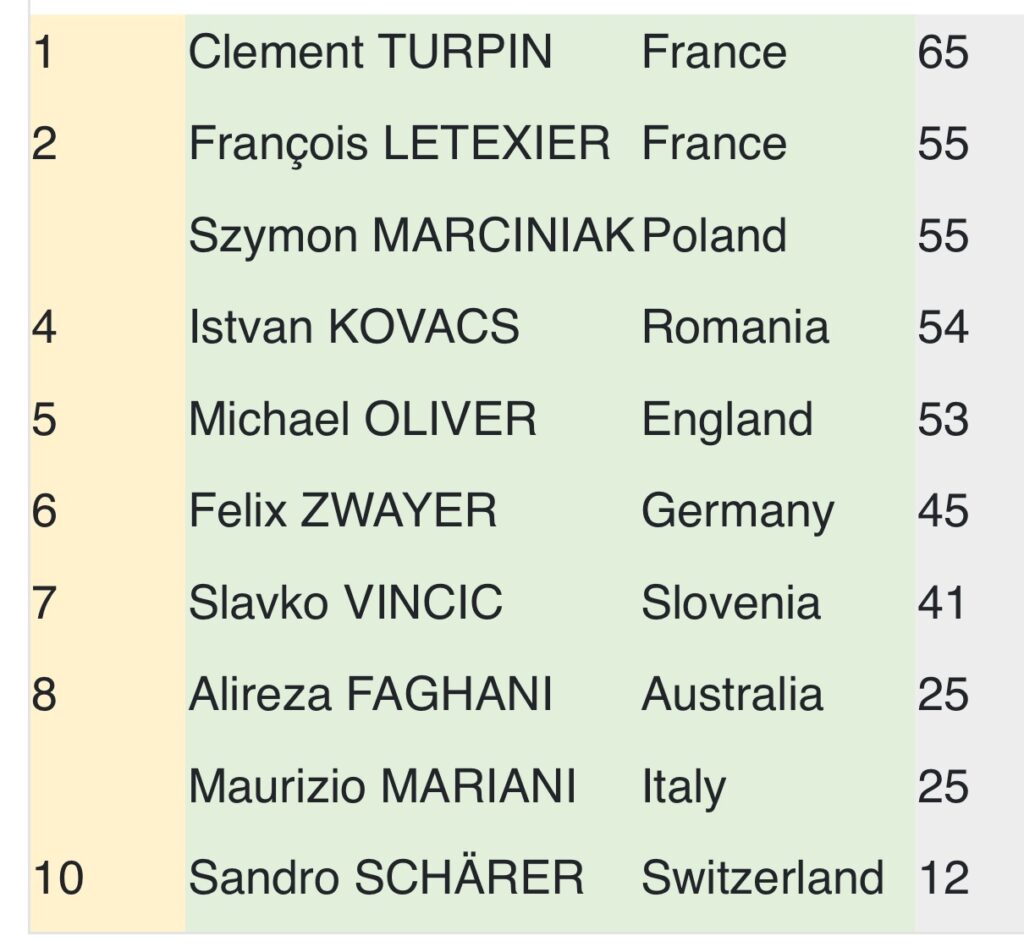
Task: Select the Australia country cell
Action: (732, 695)
